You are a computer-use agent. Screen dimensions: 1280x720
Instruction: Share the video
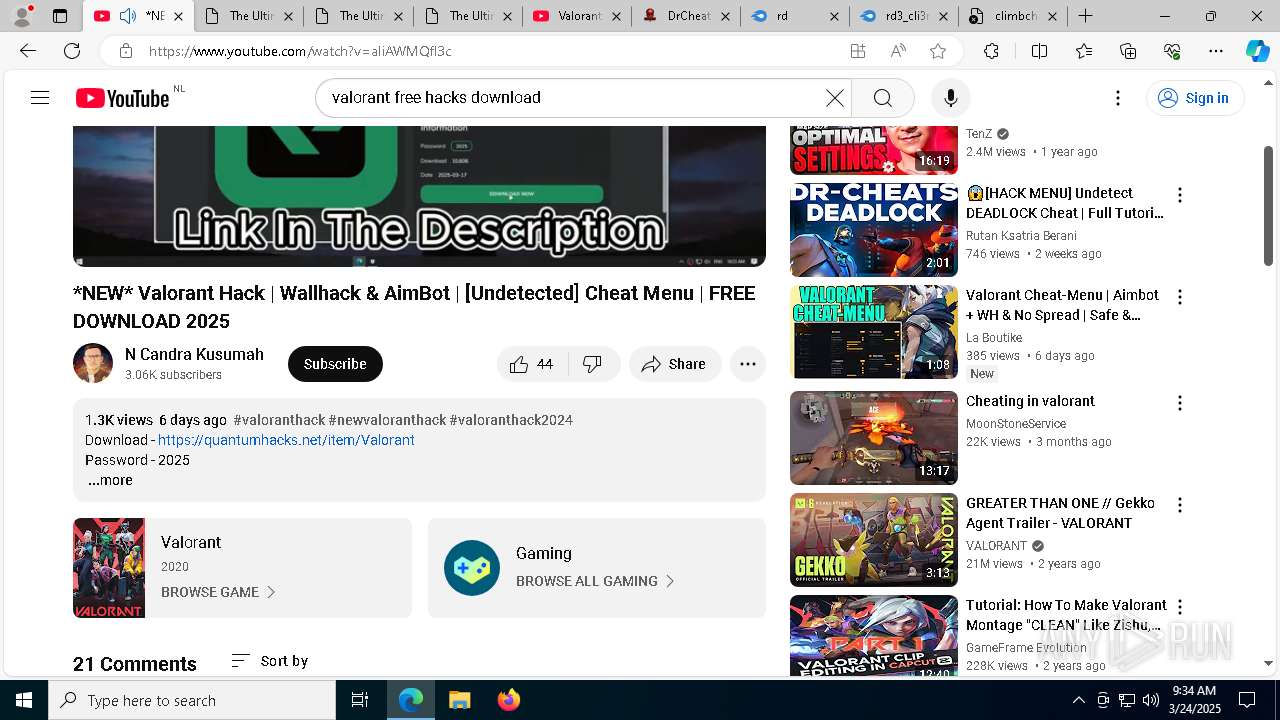point(675,364)
